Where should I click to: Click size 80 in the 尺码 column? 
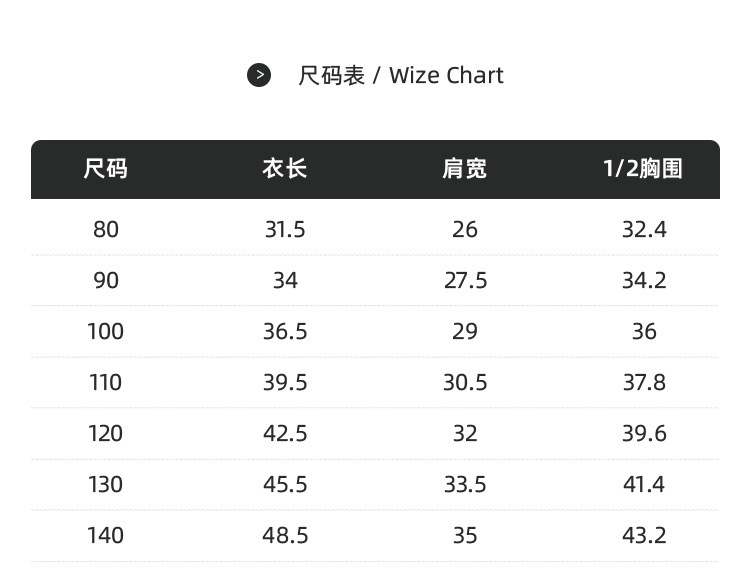[x=106, y=230]
